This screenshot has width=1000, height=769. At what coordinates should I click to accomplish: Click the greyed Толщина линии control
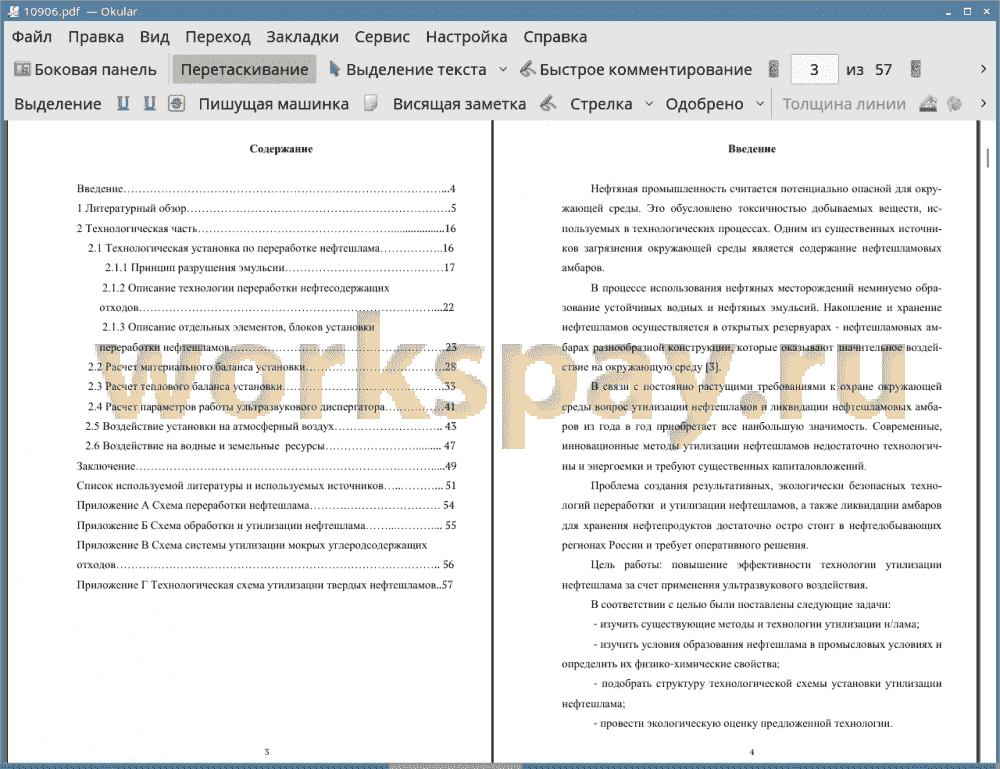(844, 104)
